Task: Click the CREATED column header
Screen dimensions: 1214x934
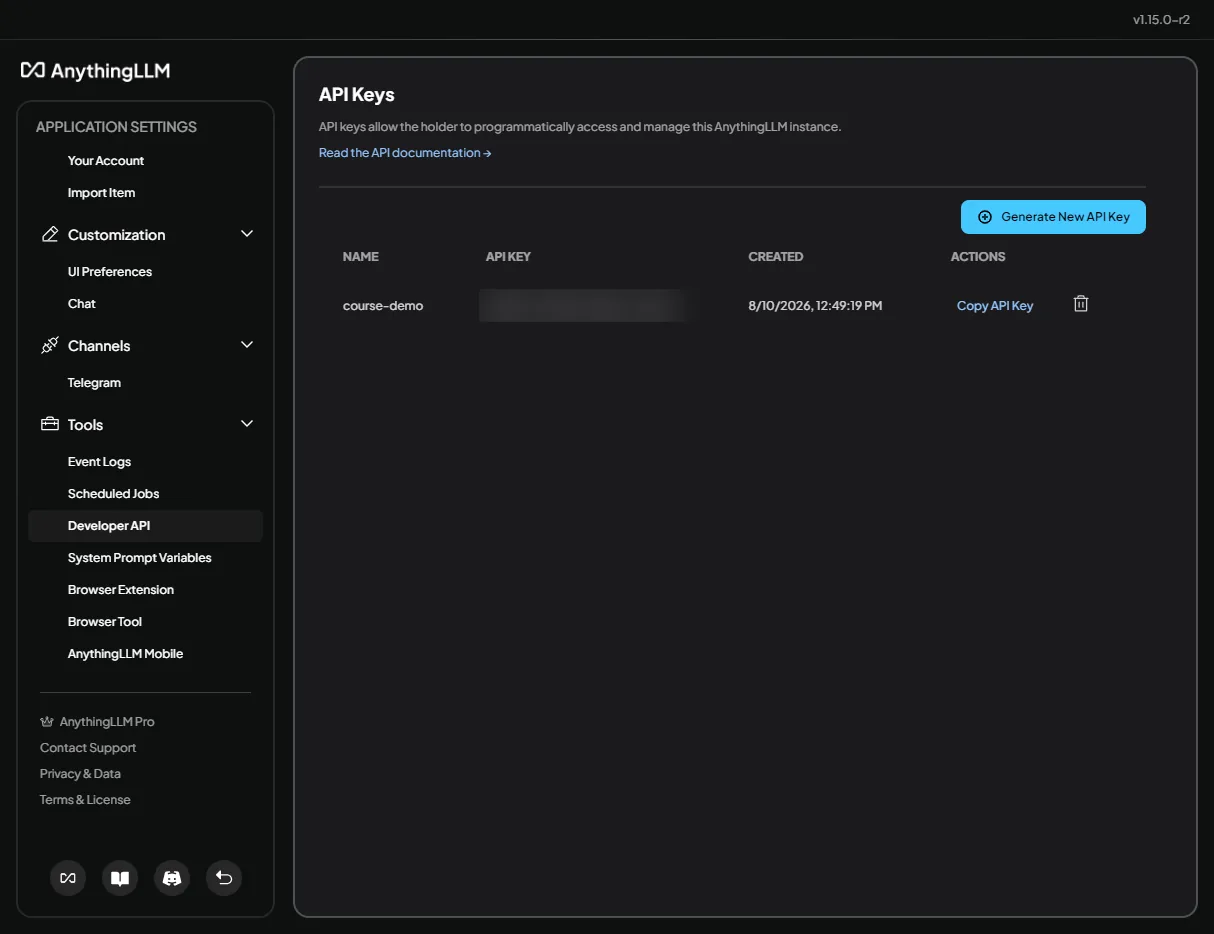Action: (x=776, y=256)
